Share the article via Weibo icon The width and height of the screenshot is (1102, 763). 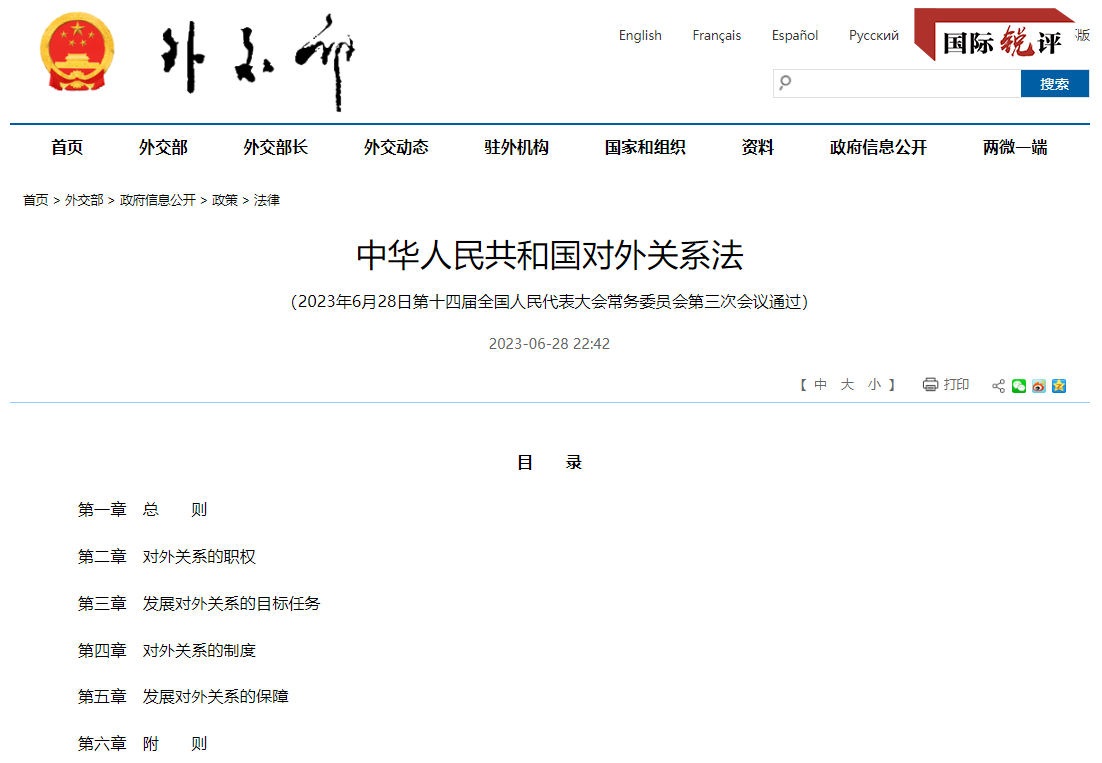1039,386
